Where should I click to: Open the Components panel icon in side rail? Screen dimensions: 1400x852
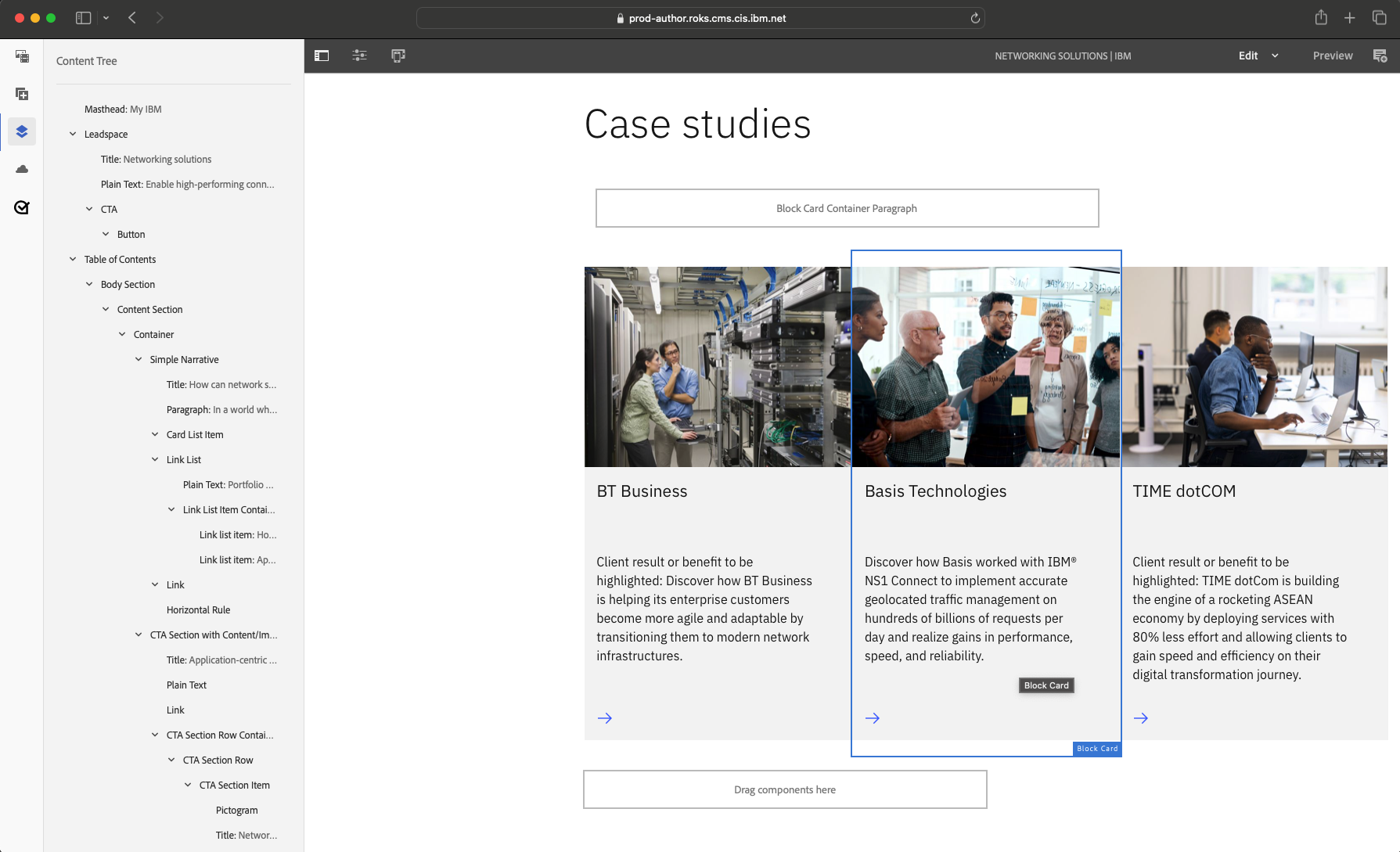point(22,94)
